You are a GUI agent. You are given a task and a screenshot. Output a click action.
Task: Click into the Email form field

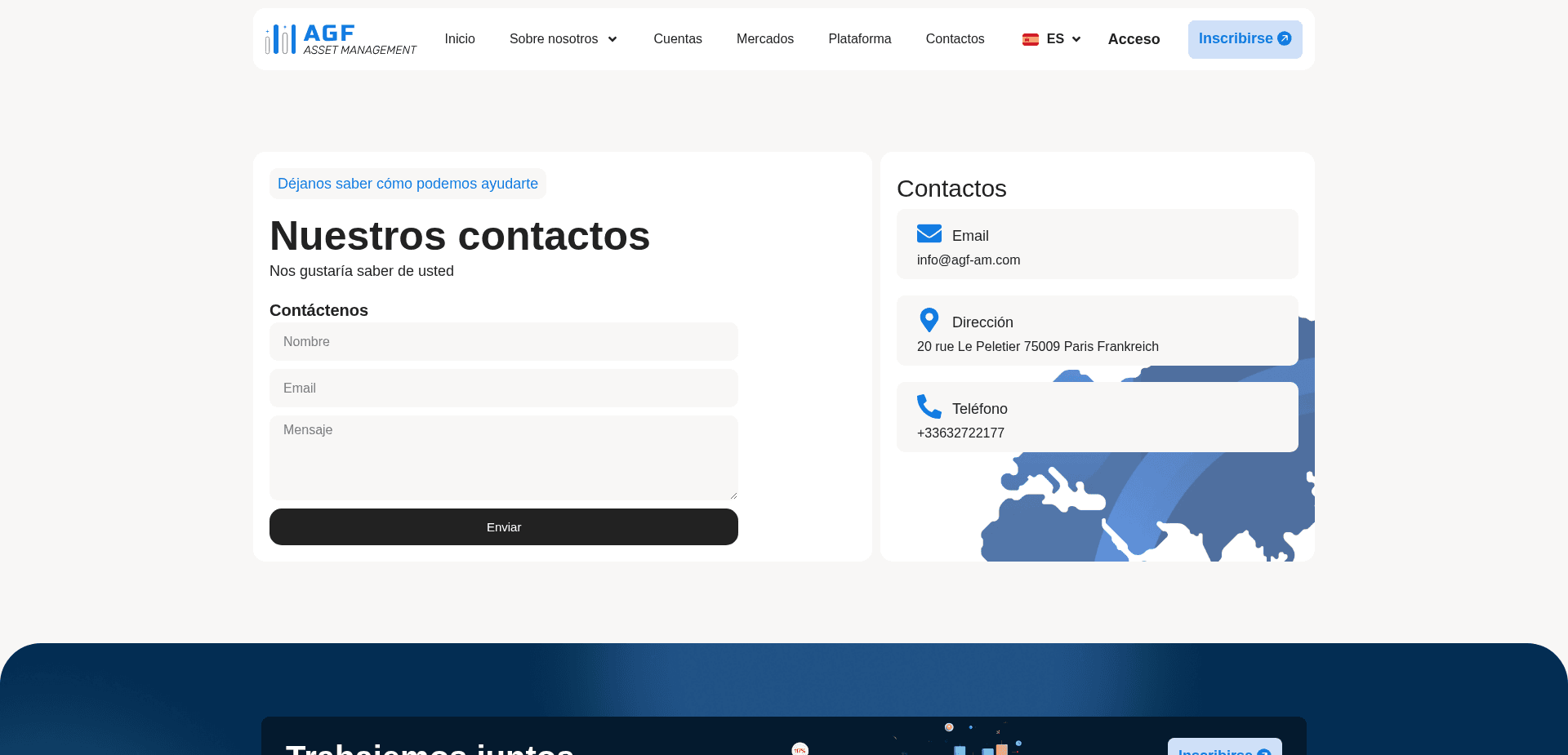(503, 389)
